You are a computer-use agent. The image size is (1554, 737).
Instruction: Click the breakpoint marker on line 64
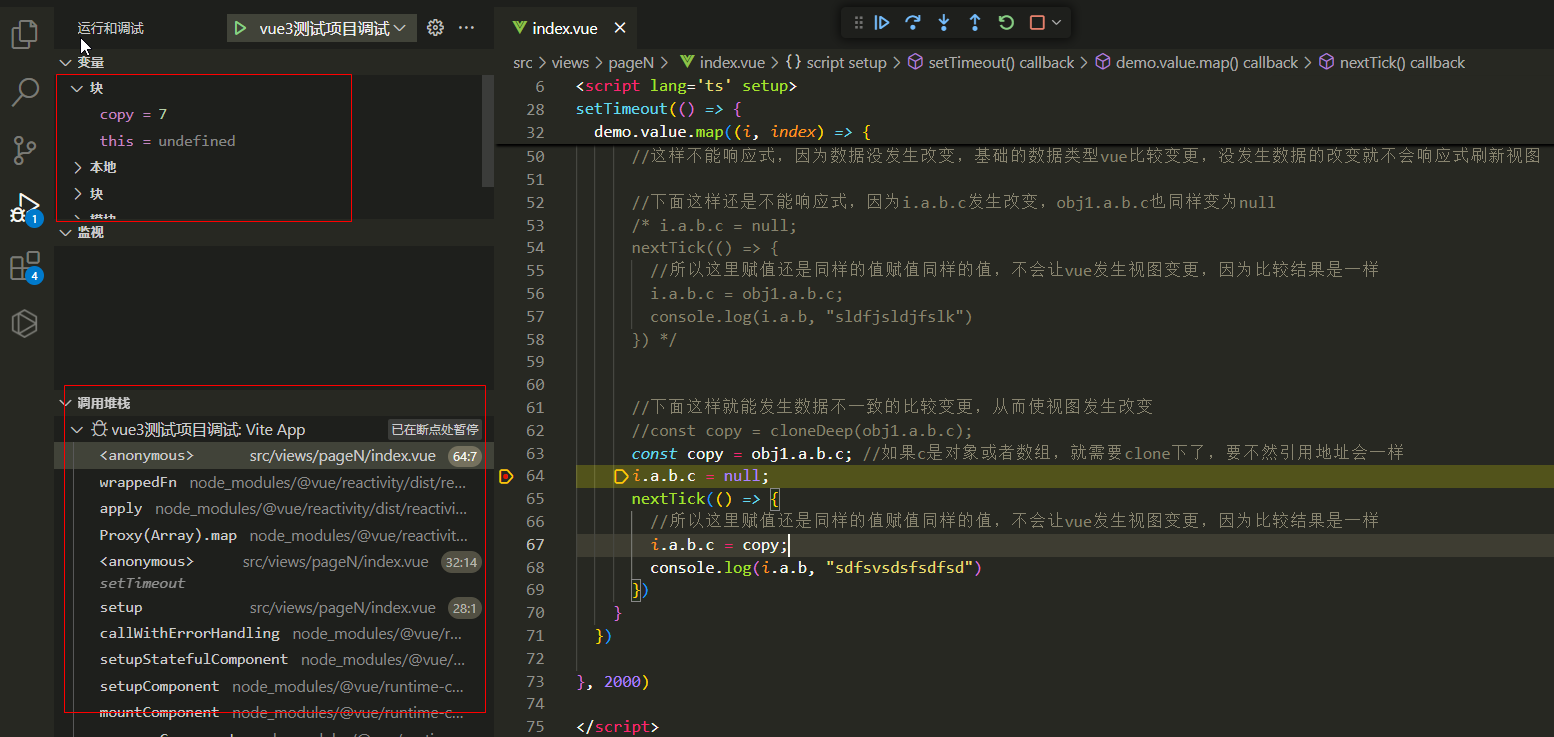click(506, 476)
